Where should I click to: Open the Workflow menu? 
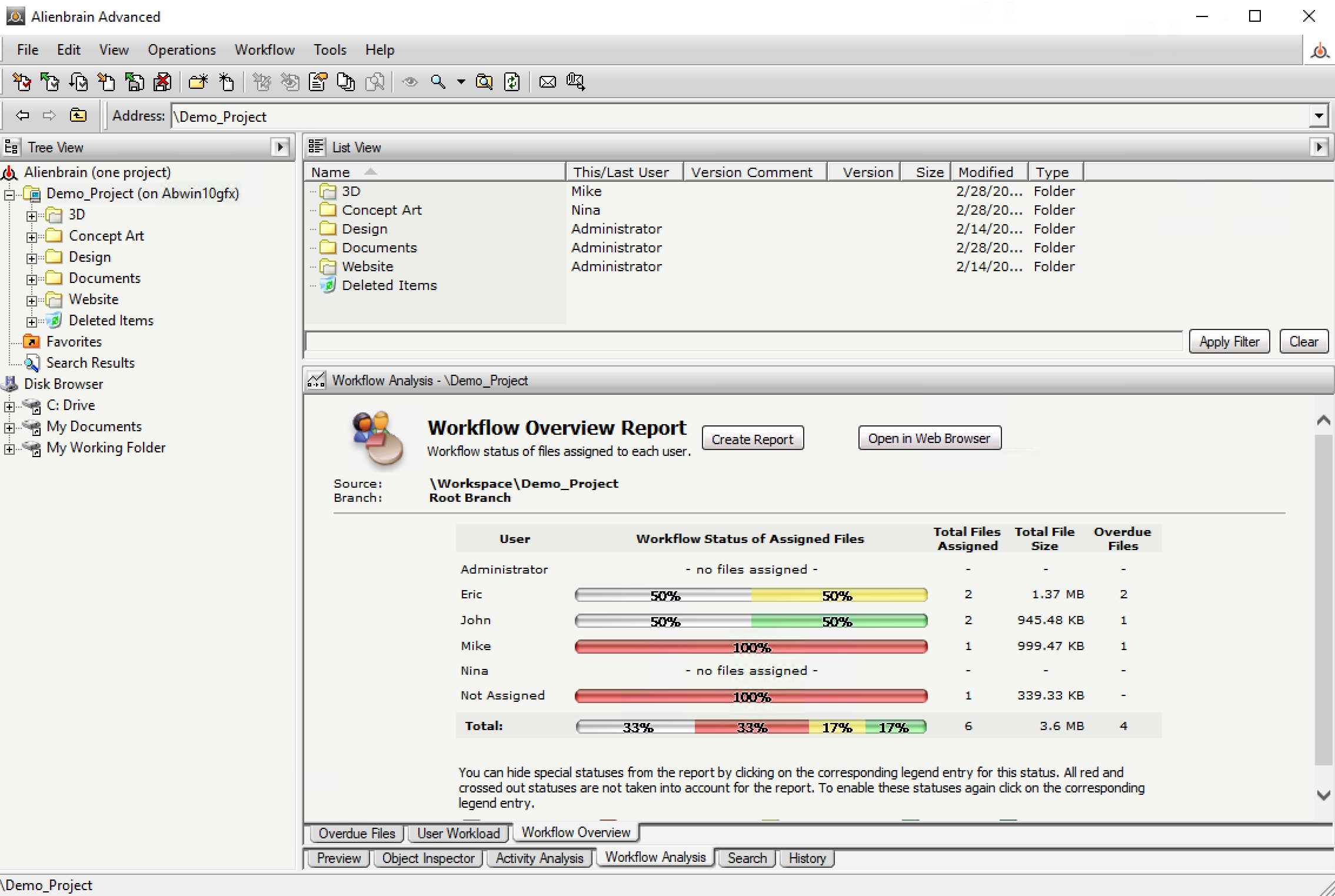[264, 50]
